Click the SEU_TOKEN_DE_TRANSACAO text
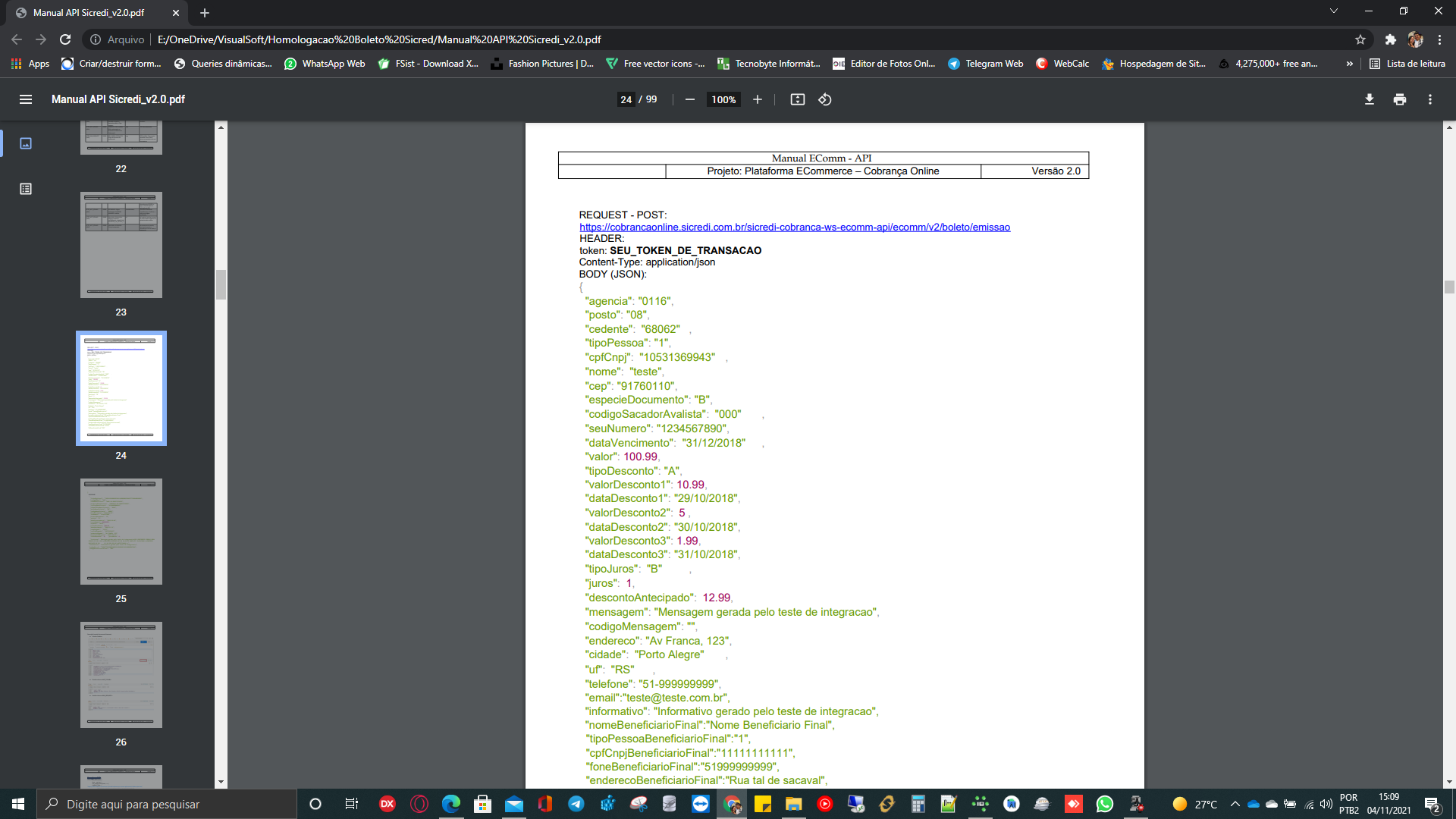The height and width of the screenshot is (819, 1456). (x=686, y=250)
